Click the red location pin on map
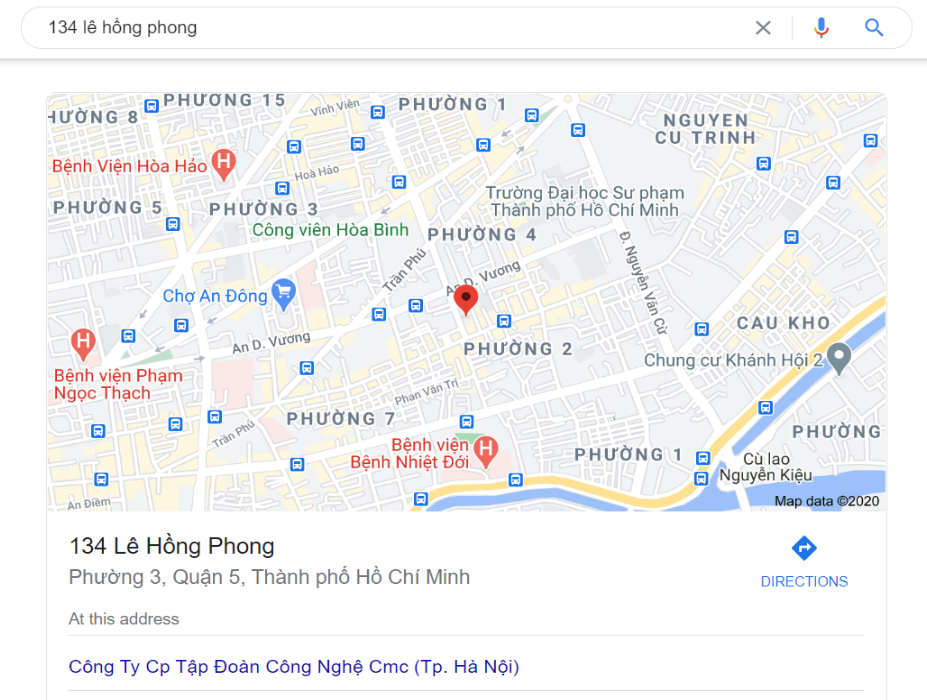Viewport: 927px width, 700px height. 466,300
